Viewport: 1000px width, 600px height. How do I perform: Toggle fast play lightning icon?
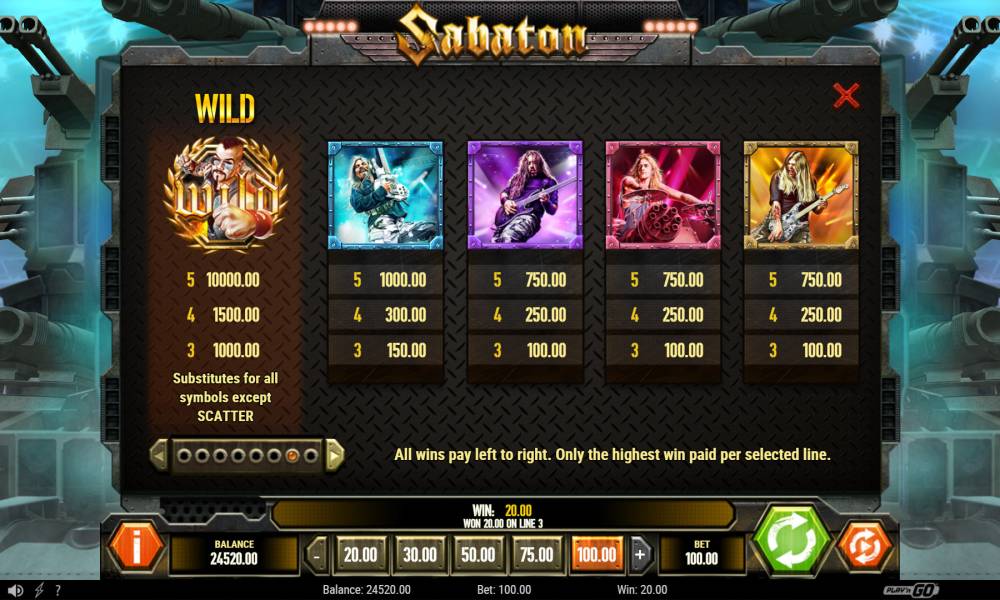pos(39,590)
